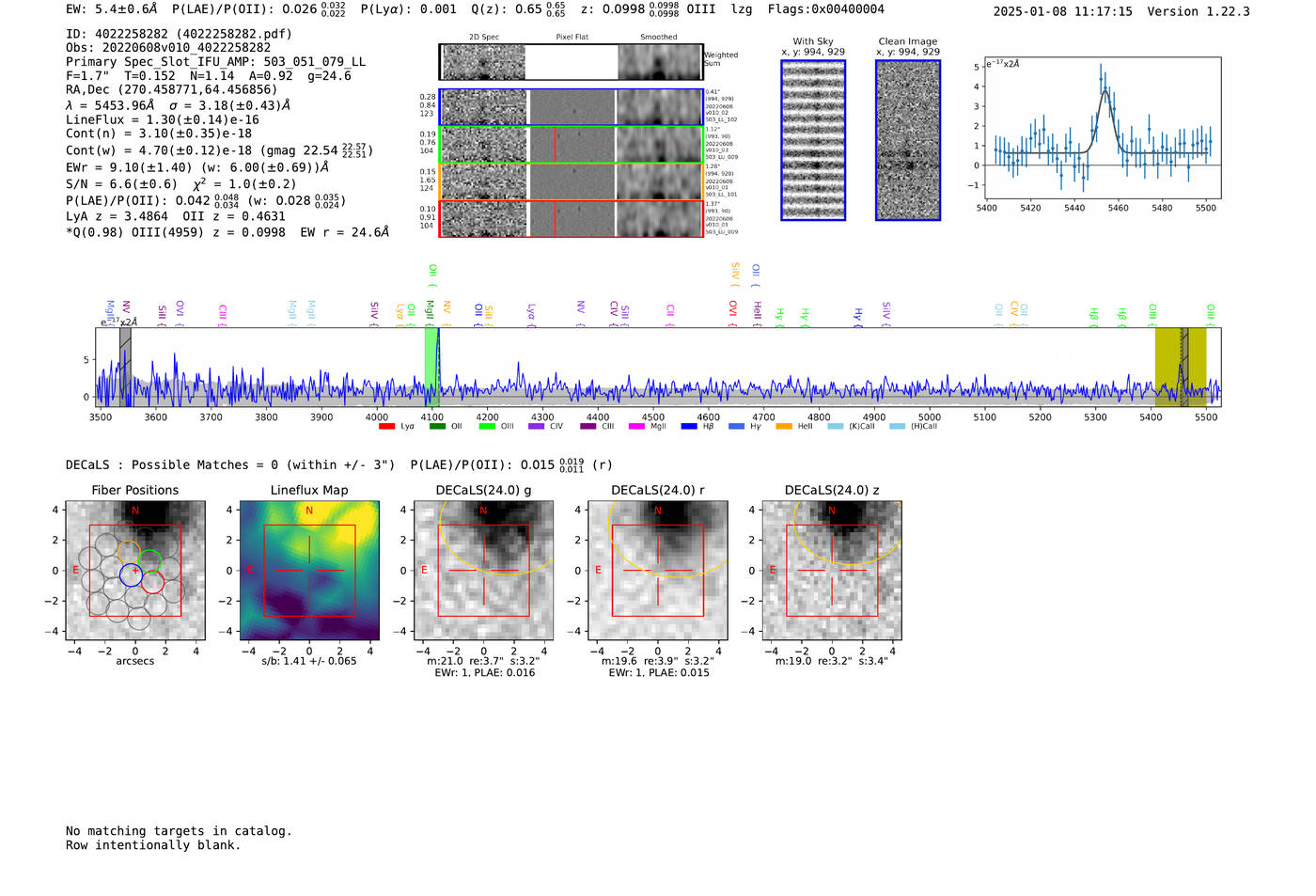Click "Version 1.22.3" in the header
This screenshot has width=1316, height=896.
click(1198, 11)
